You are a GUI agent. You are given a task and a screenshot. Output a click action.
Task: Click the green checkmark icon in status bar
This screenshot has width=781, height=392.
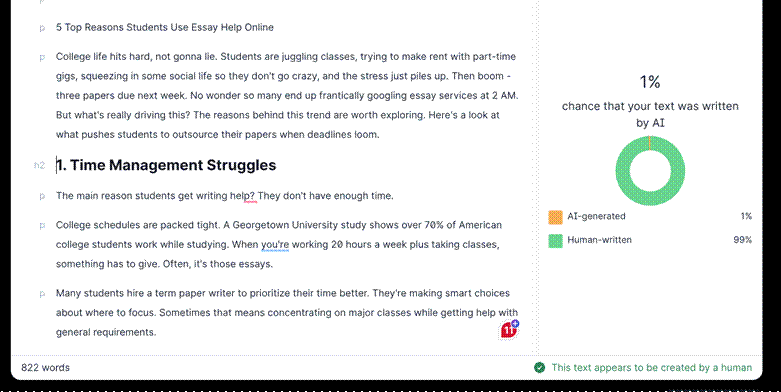coord(539,368)
